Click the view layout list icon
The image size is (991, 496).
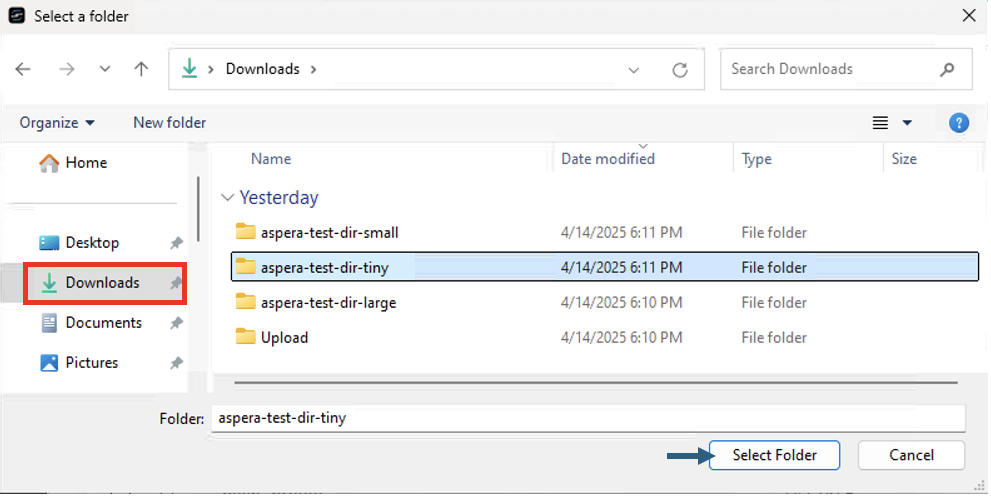(x=880, y=123)
